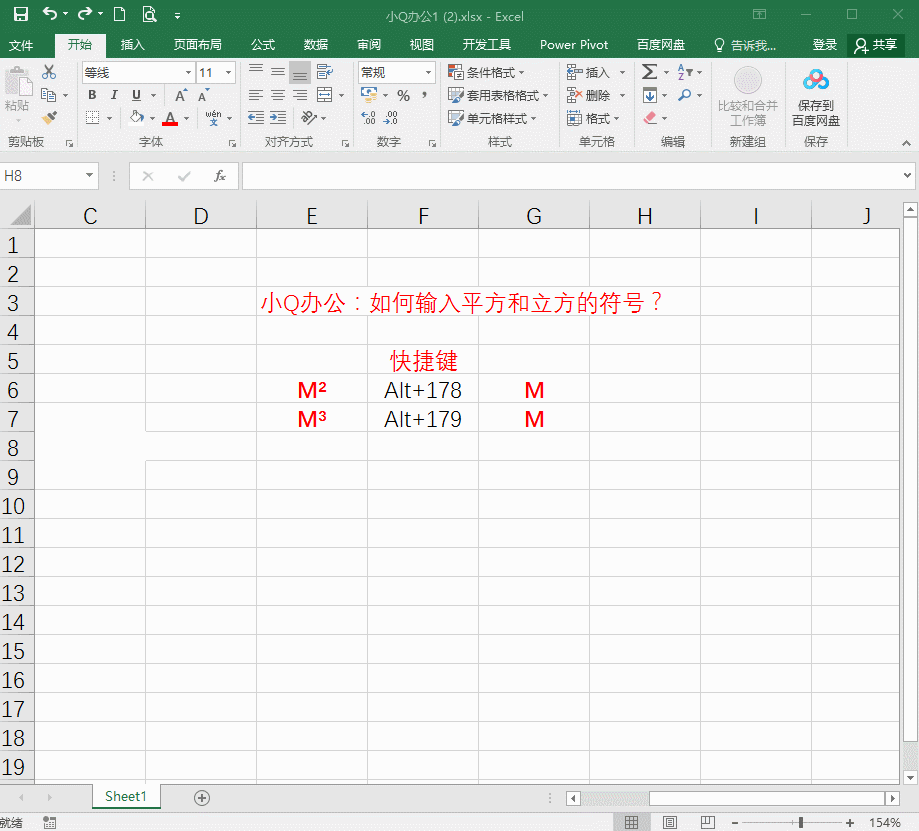This screenshot has height=831, width=919.
Task: Copy selection using the copy icon
Action: 48,95
